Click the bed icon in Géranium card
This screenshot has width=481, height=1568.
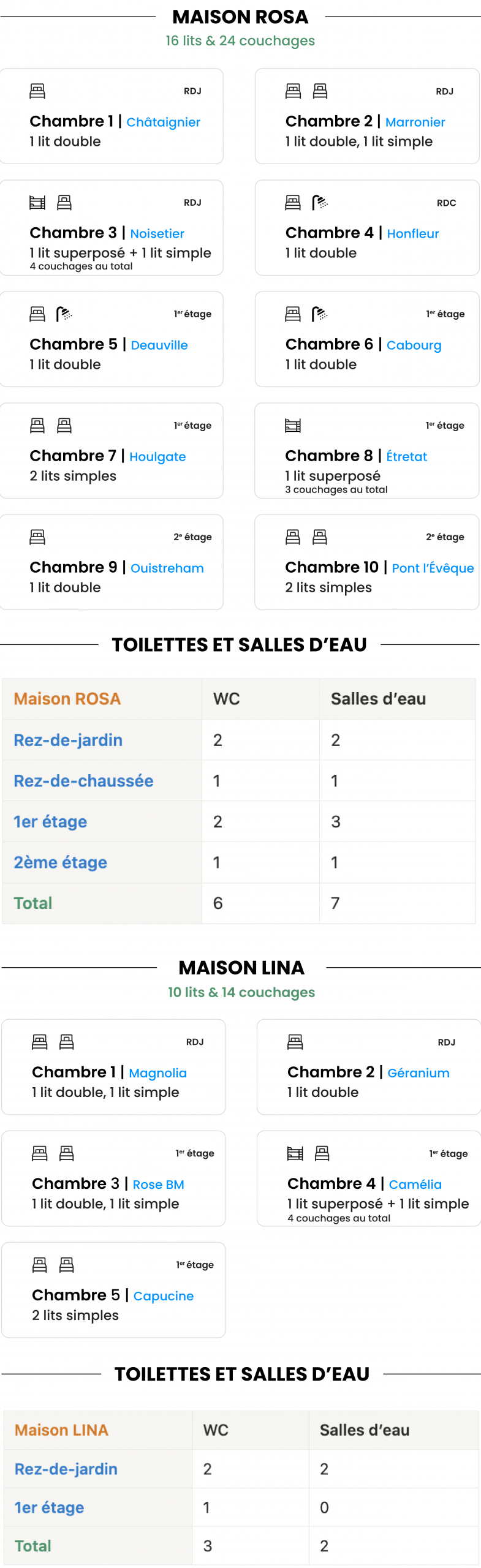[295, 1042]
